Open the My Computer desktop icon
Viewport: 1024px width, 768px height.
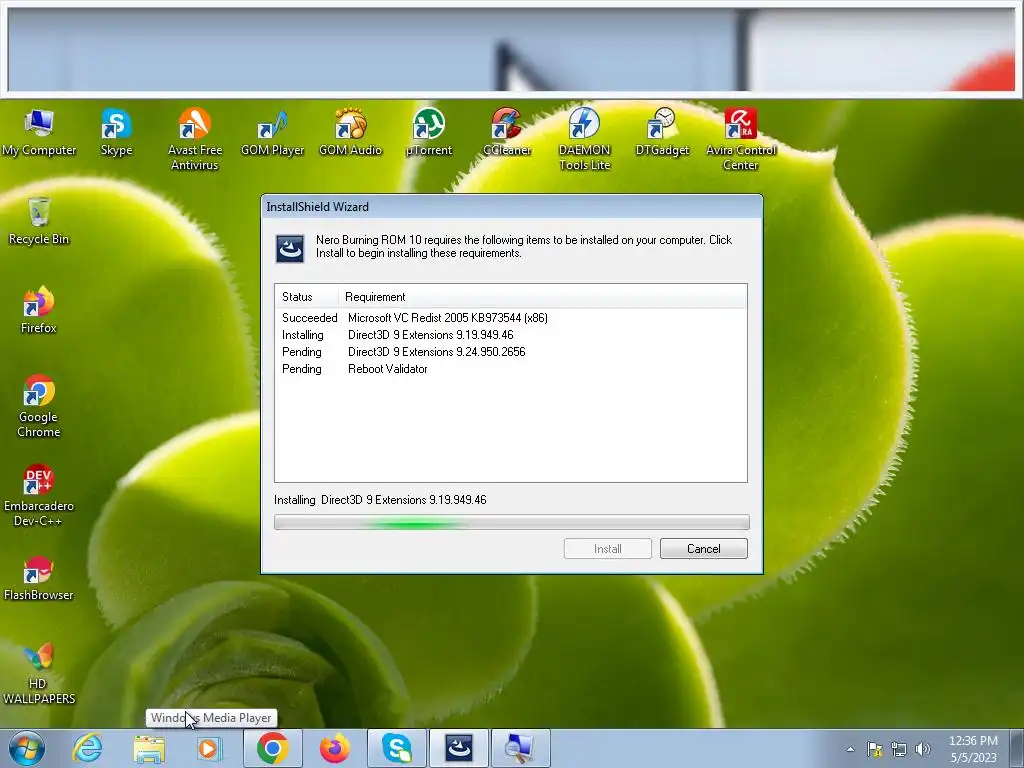tap(39, 133)
